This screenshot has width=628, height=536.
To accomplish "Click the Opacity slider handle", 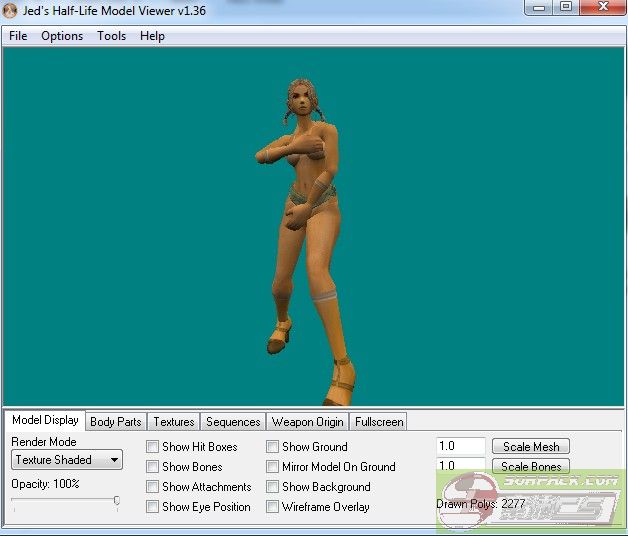I will click(x=117, y=500).
